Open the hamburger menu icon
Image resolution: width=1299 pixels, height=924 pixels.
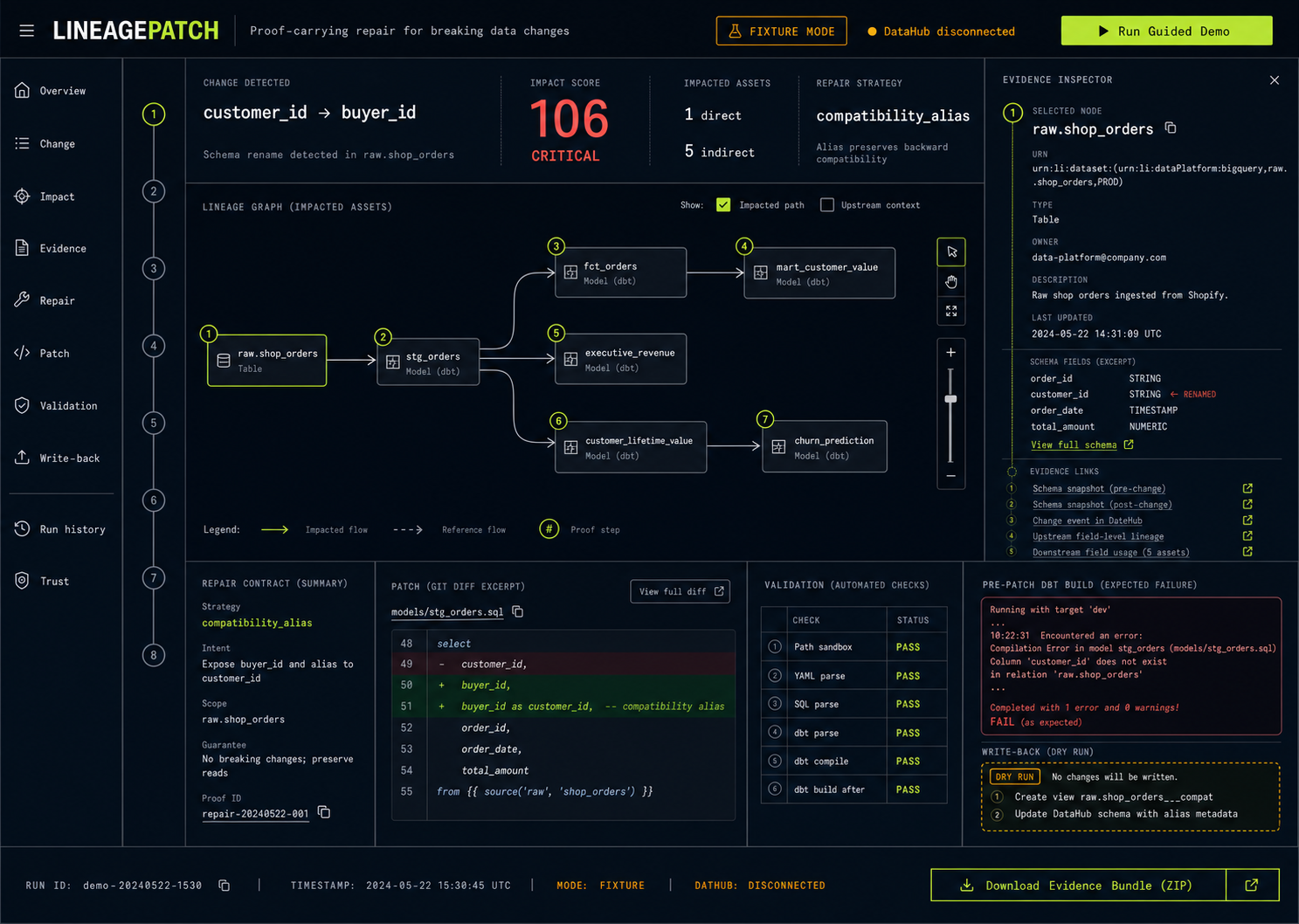(27, 31)
